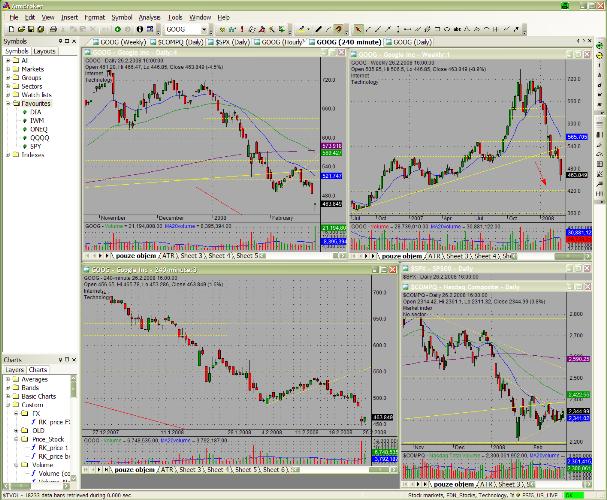Image resolution: width=607 pixels, height=500 pixels.
Task: Open the Layouts tab in Symbols panel
Action: click(44, 51)
